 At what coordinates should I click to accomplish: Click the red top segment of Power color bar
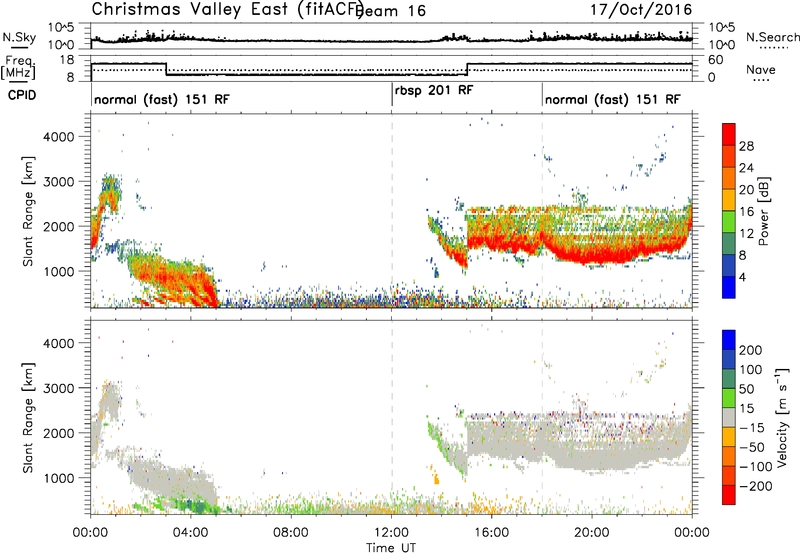(729, 135)
